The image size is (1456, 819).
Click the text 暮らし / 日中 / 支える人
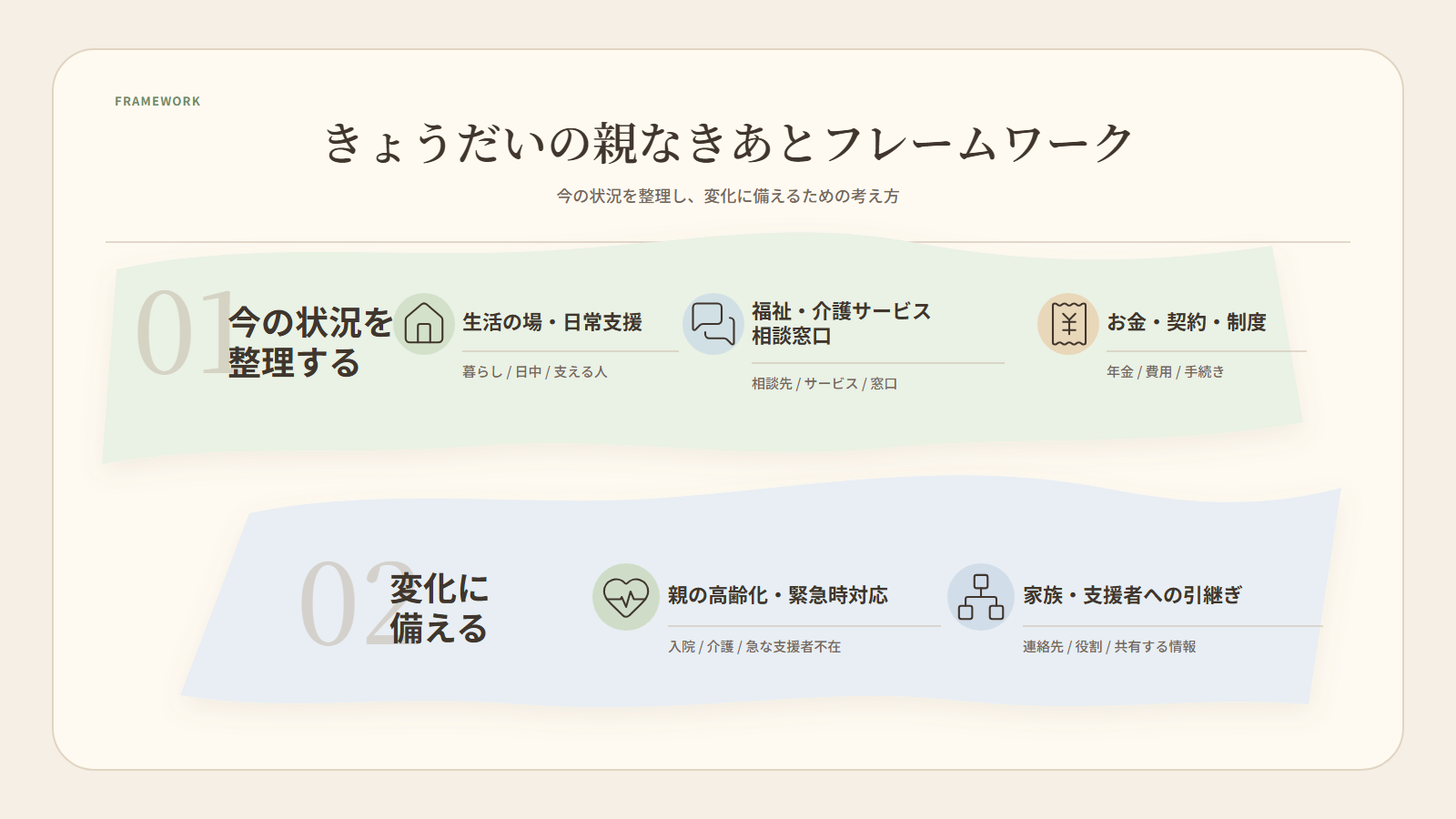(535, 371)
